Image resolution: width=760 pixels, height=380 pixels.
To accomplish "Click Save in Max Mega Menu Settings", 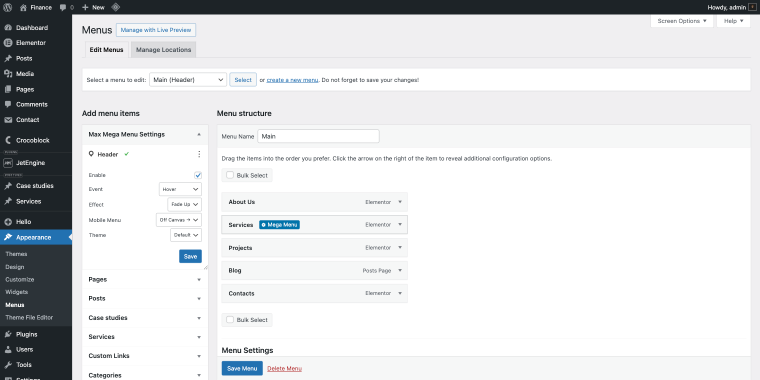I will [190, 256].
